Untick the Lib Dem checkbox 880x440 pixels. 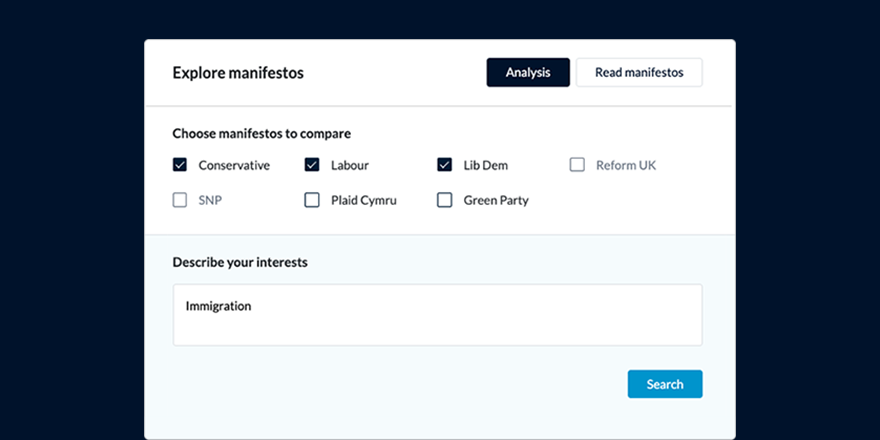pos(445,165)
